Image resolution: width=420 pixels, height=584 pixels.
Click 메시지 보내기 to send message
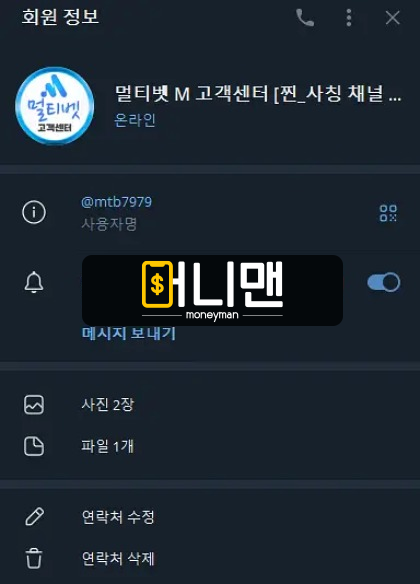pyautogui.click(x=128, y=333)
